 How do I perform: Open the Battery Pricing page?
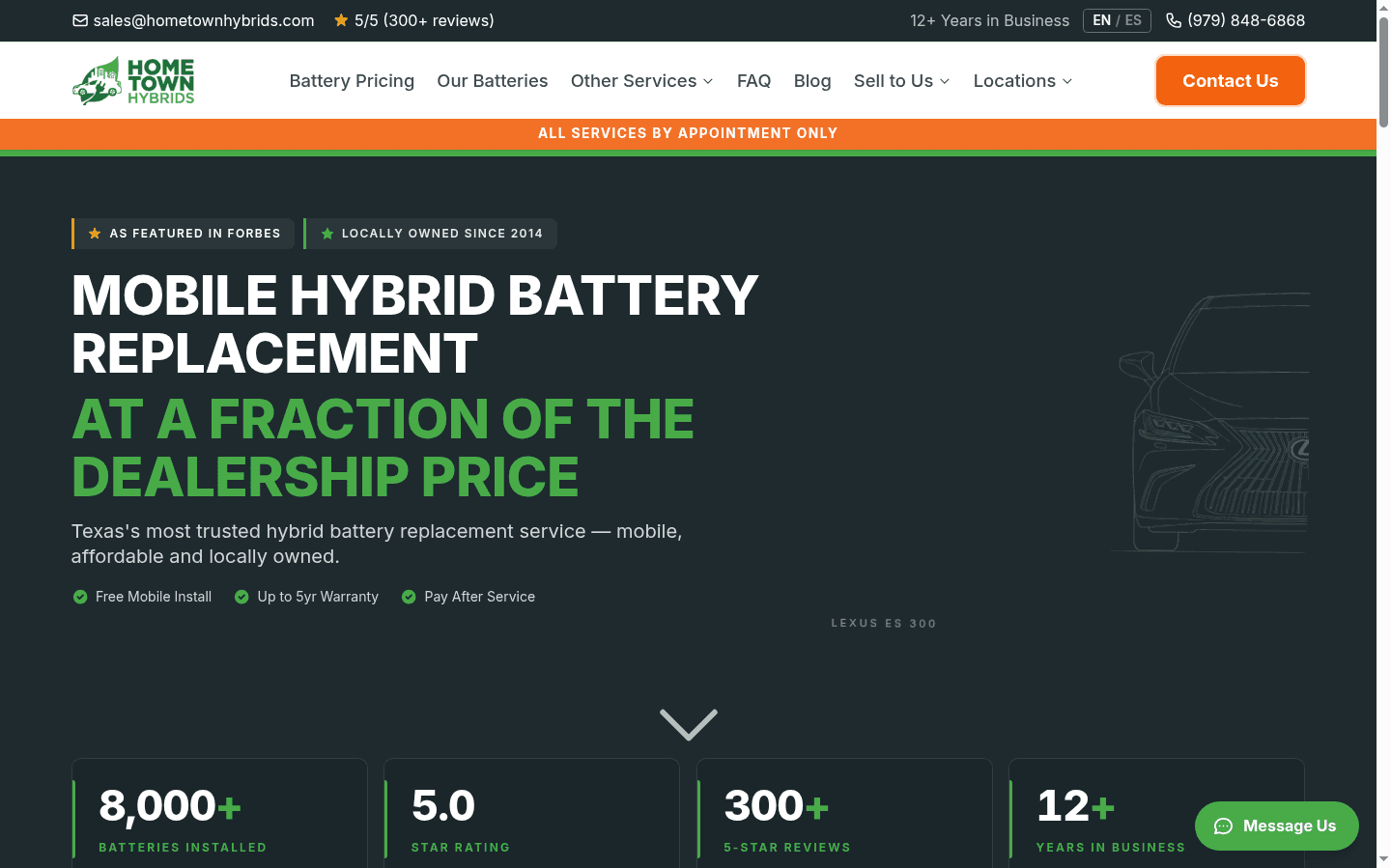(x=352, y=81)
